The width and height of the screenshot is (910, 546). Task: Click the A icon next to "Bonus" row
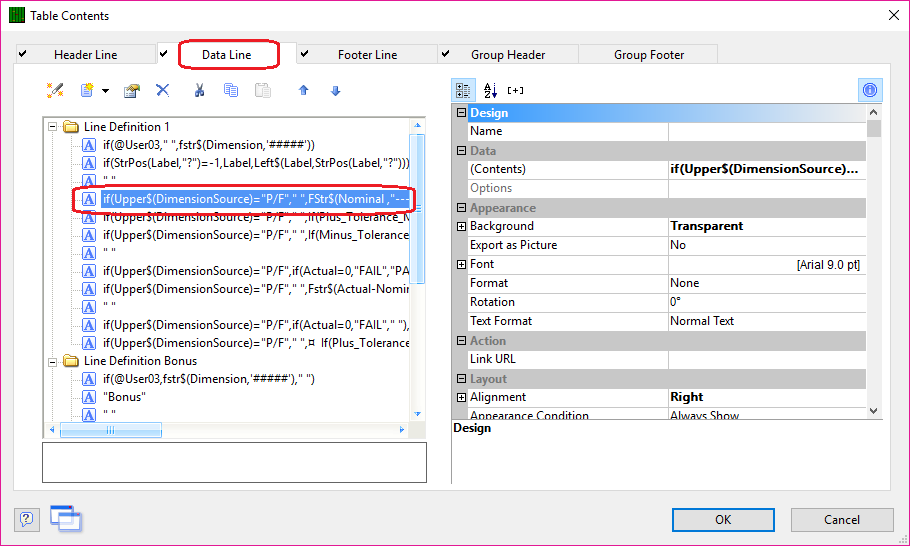tap(89, 397)
